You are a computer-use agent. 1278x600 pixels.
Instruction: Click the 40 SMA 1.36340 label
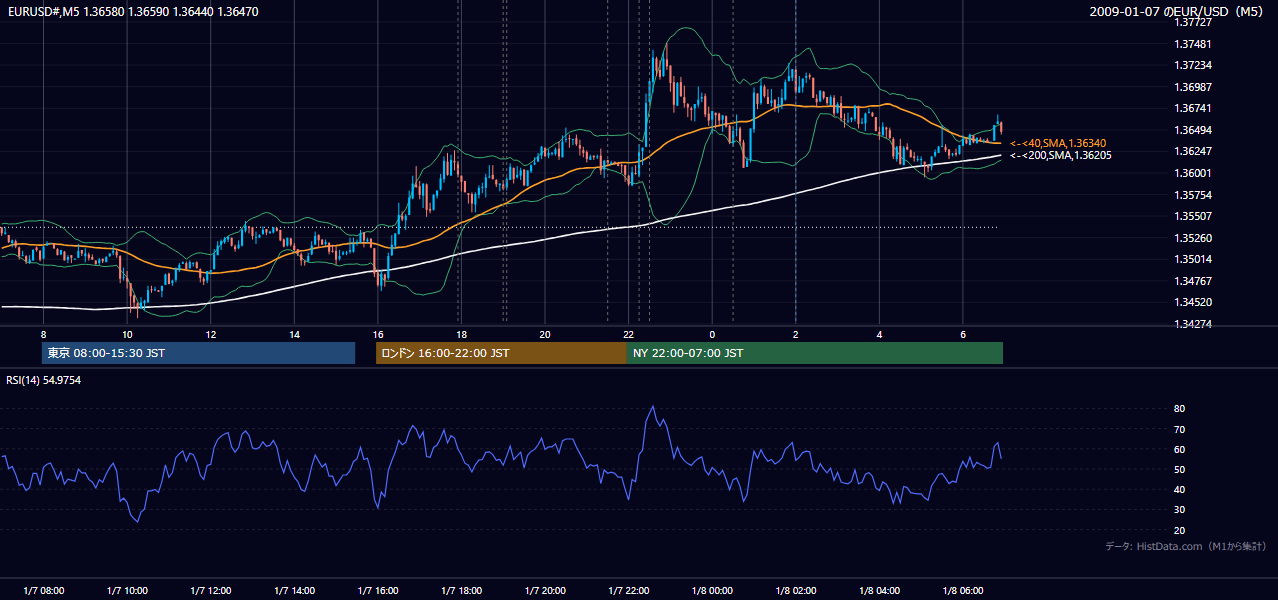pyautogui.click(x=1059, y=143)
